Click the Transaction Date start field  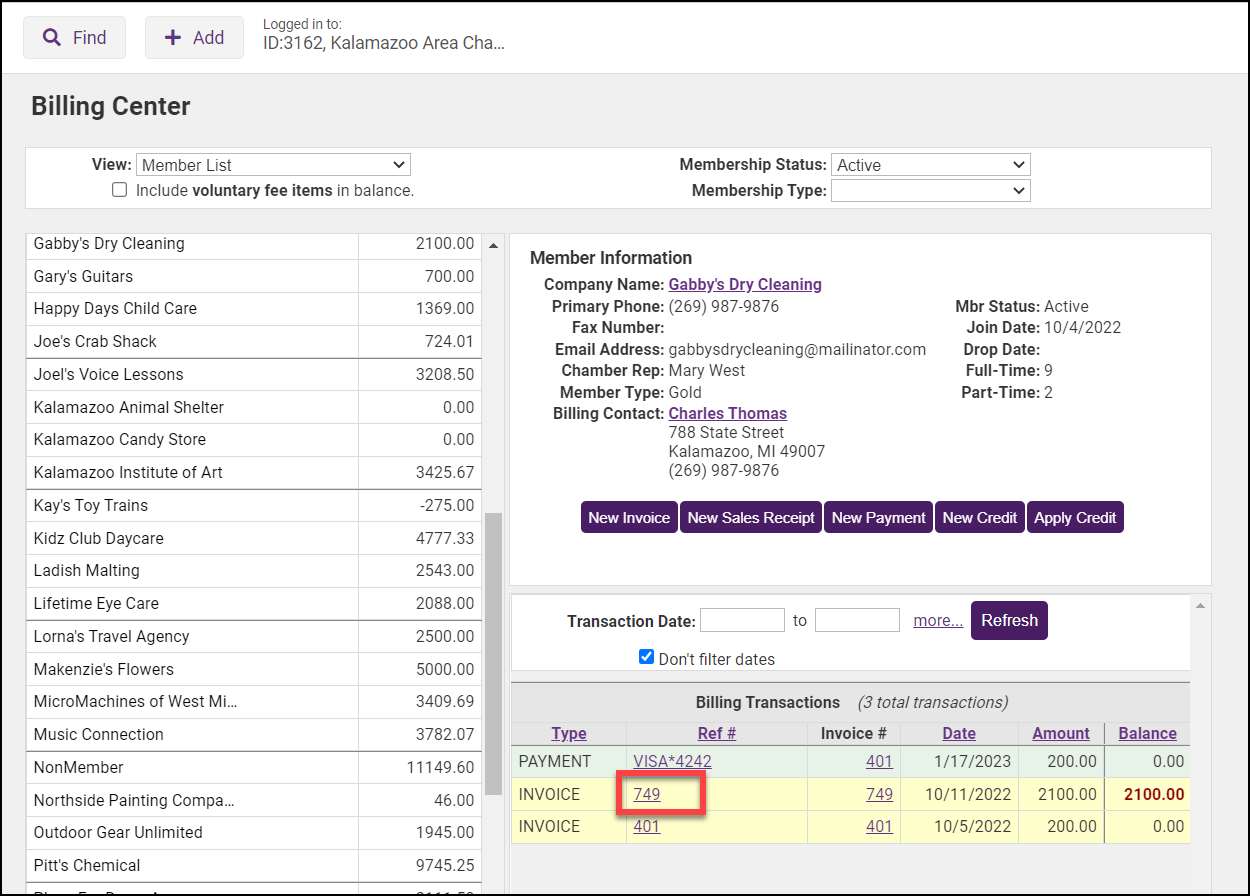click(x=742, y=620)
